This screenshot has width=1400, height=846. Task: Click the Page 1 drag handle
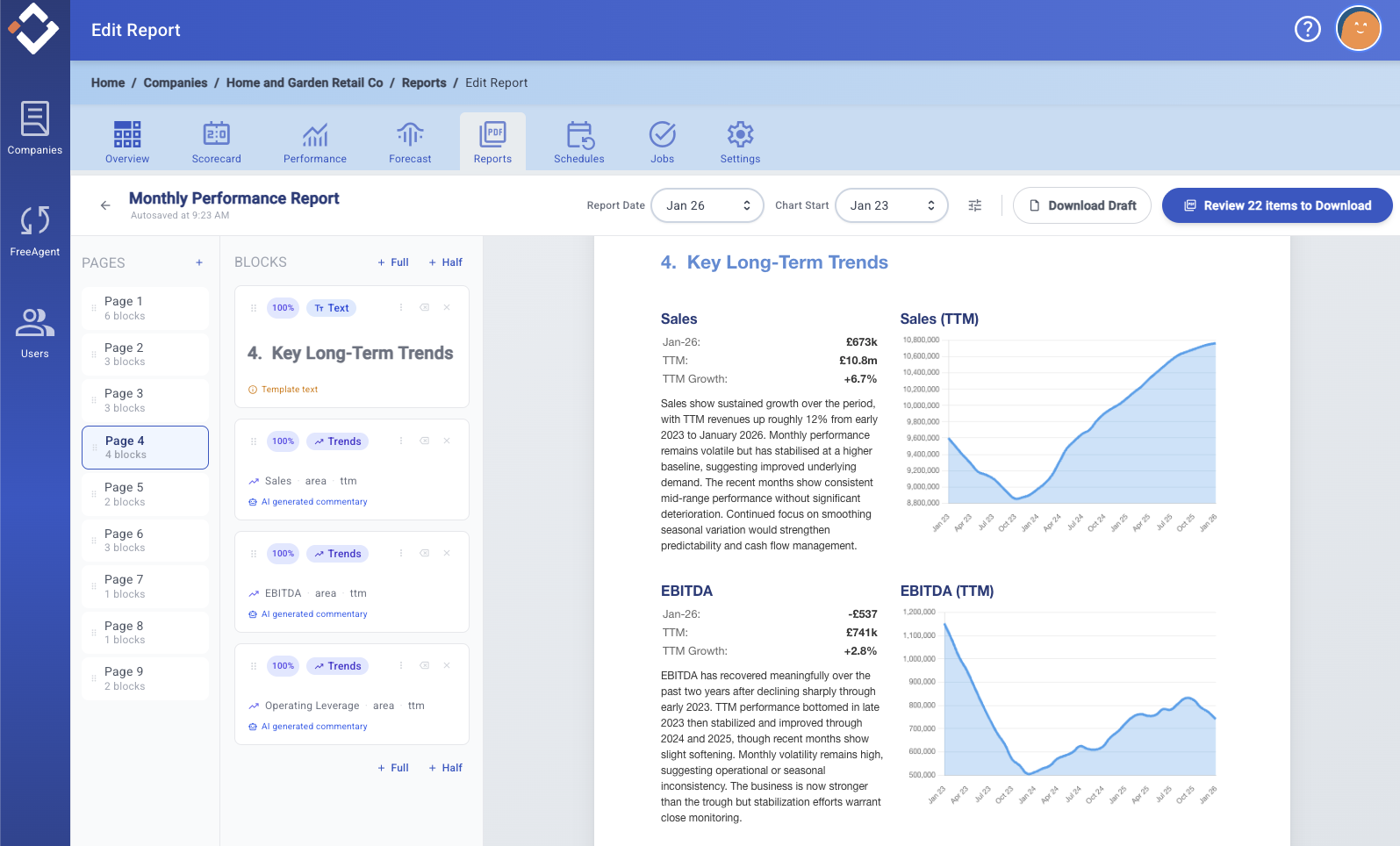point(94,308)
